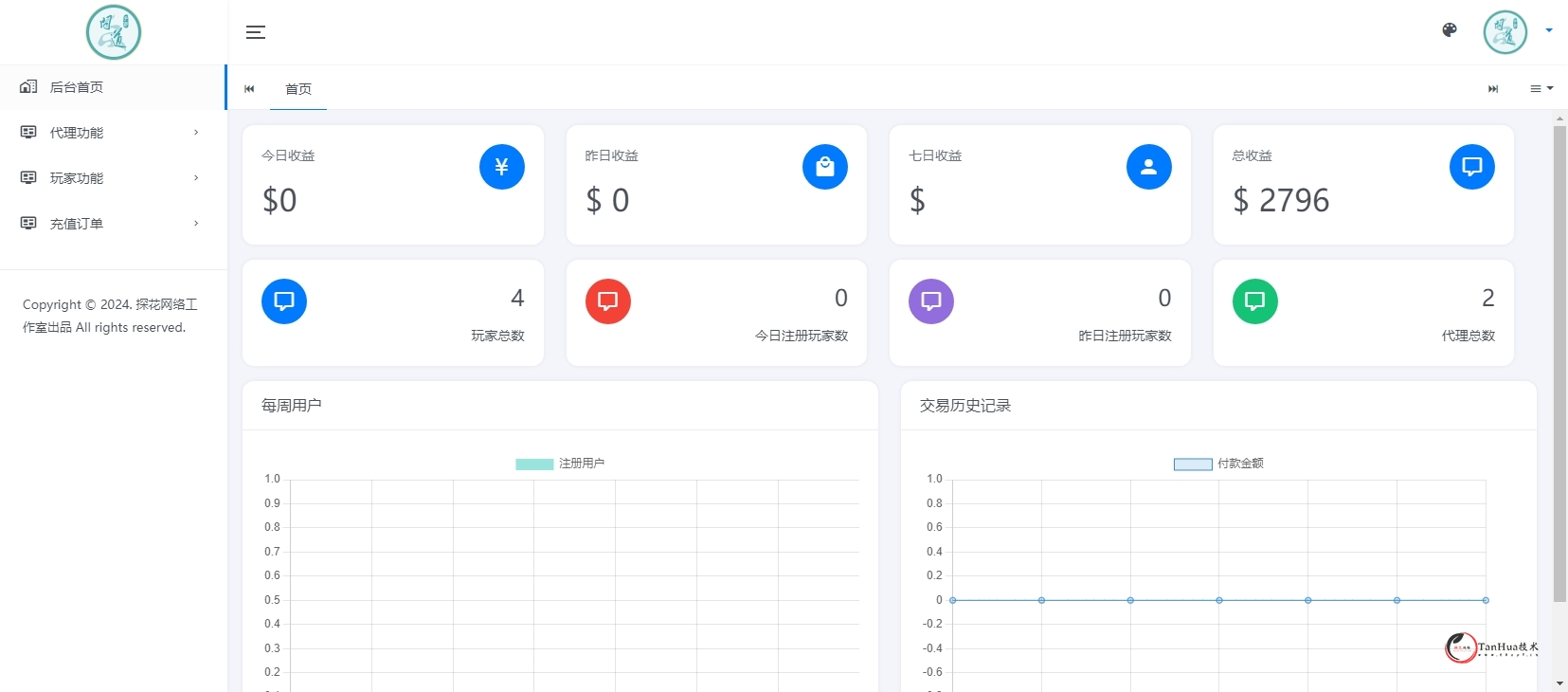Open the tab operations dropdown menu
This screenshot has width=1568, height=692.
[1541, 88]
